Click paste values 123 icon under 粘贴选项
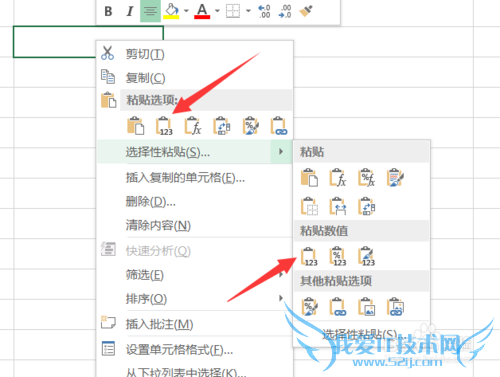 point(164,126)
